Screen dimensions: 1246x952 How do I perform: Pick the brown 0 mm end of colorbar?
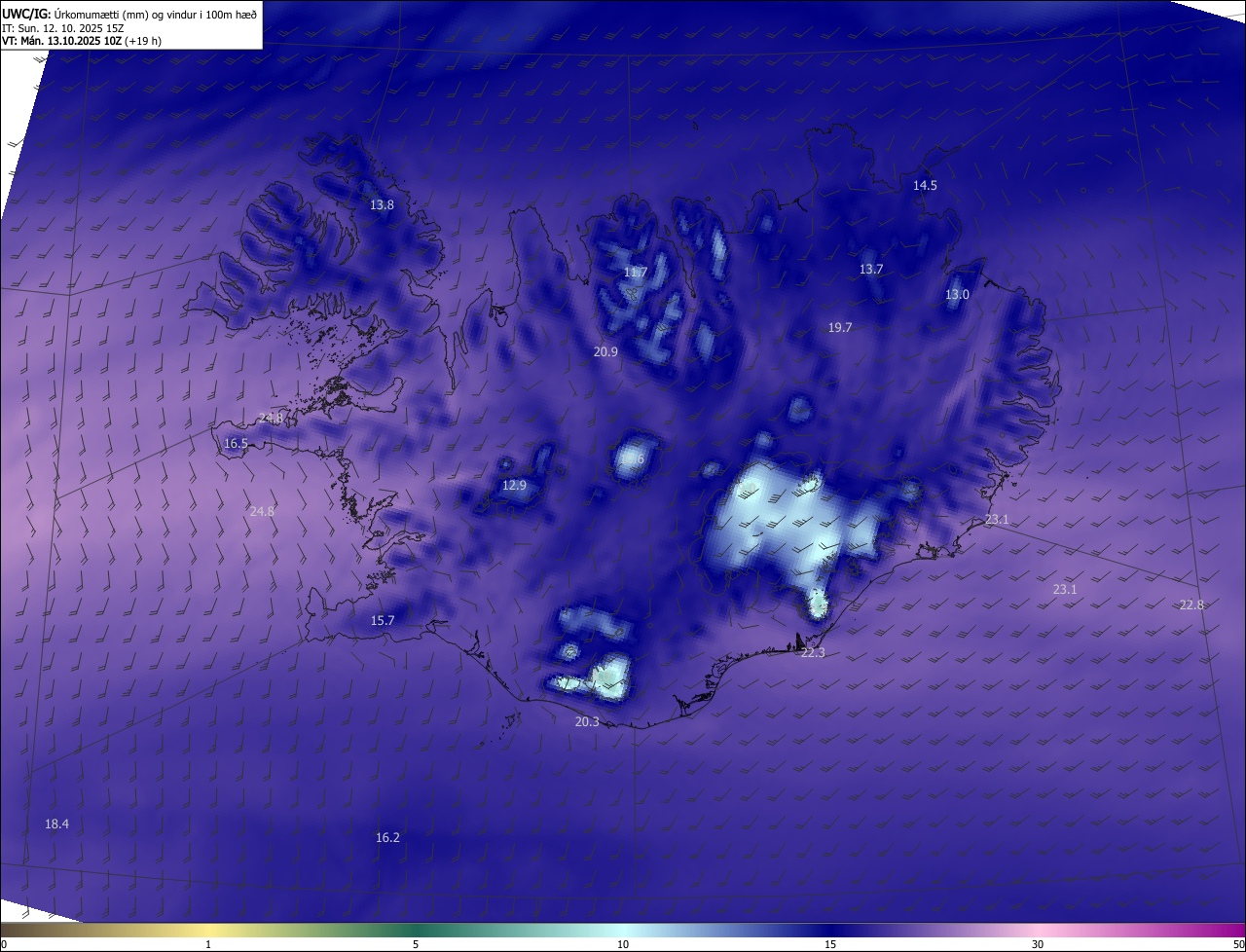pos(5,930)
